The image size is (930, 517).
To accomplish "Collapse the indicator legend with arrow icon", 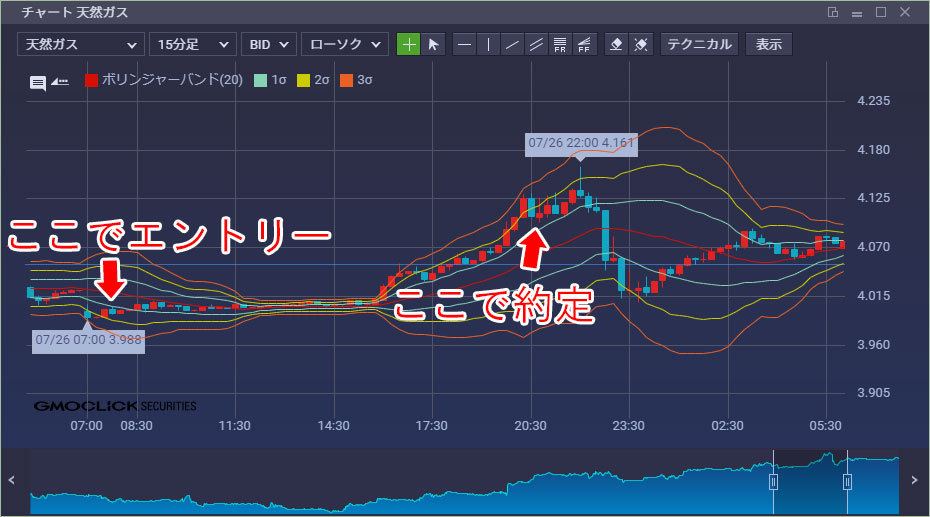I will tap(60, 81).
